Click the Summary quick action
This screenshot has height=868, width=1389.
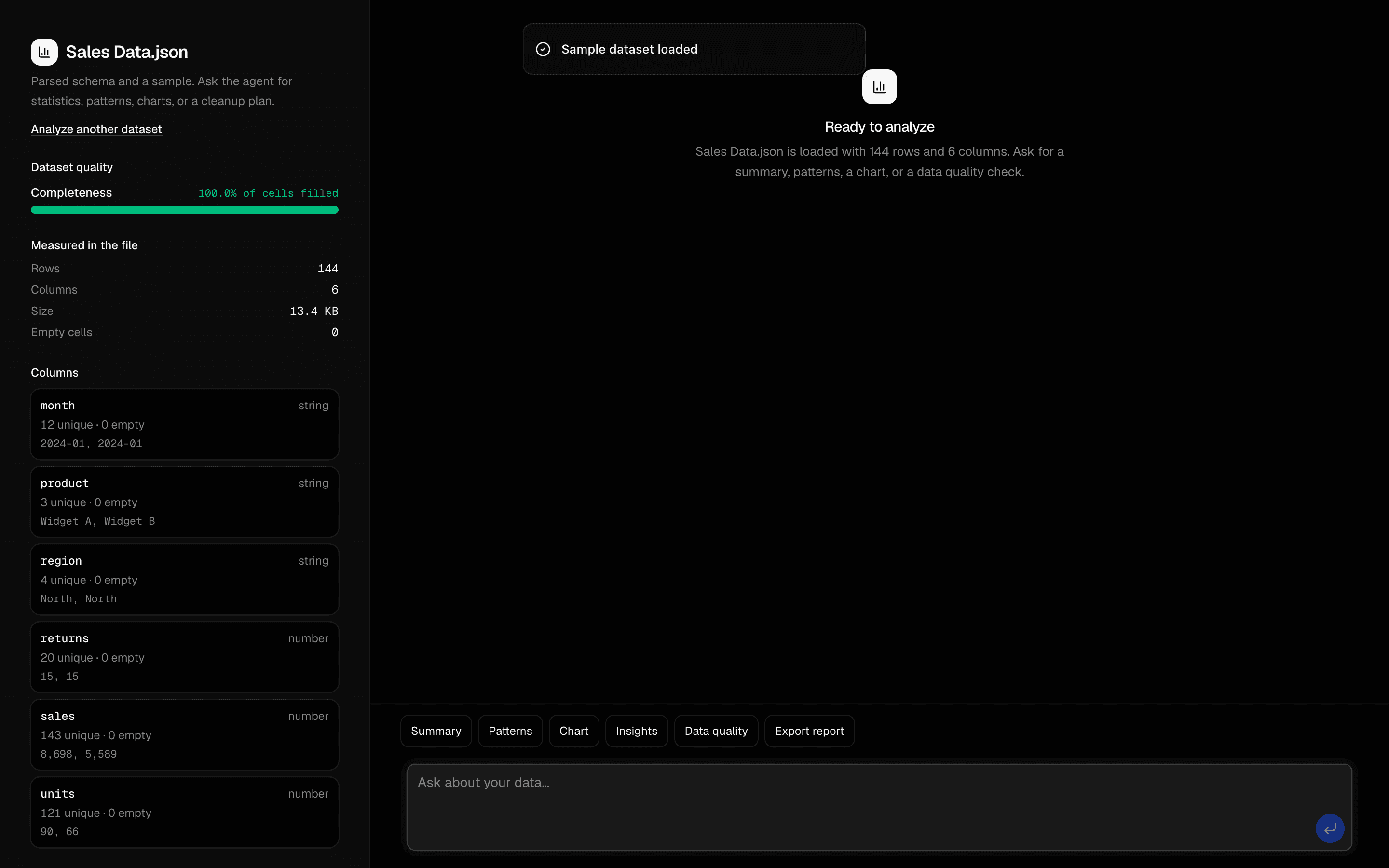coord(436,731)
